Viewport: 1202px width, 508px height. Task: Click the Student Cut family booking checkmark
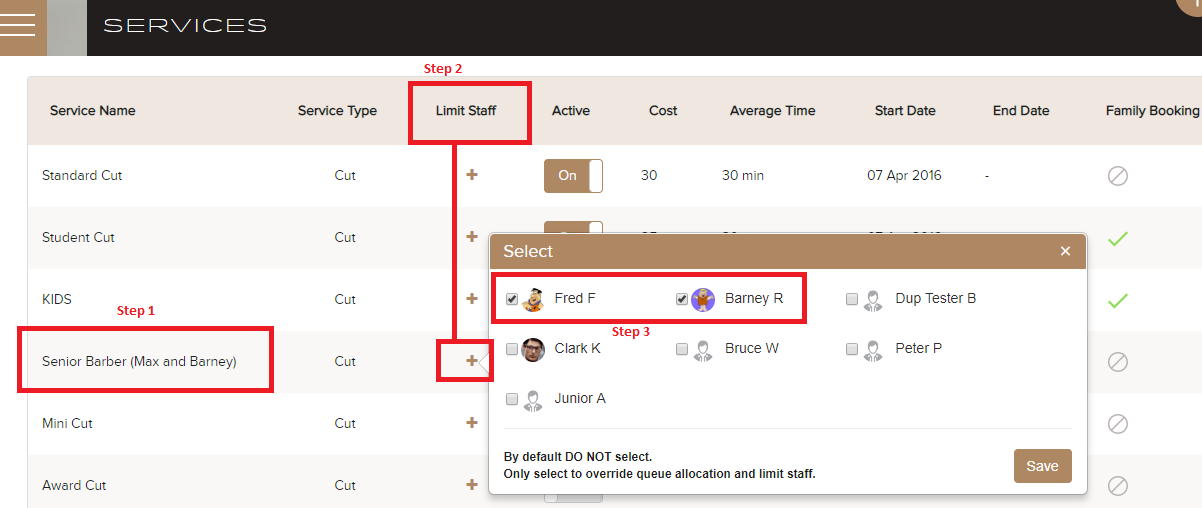(1117, 239)
